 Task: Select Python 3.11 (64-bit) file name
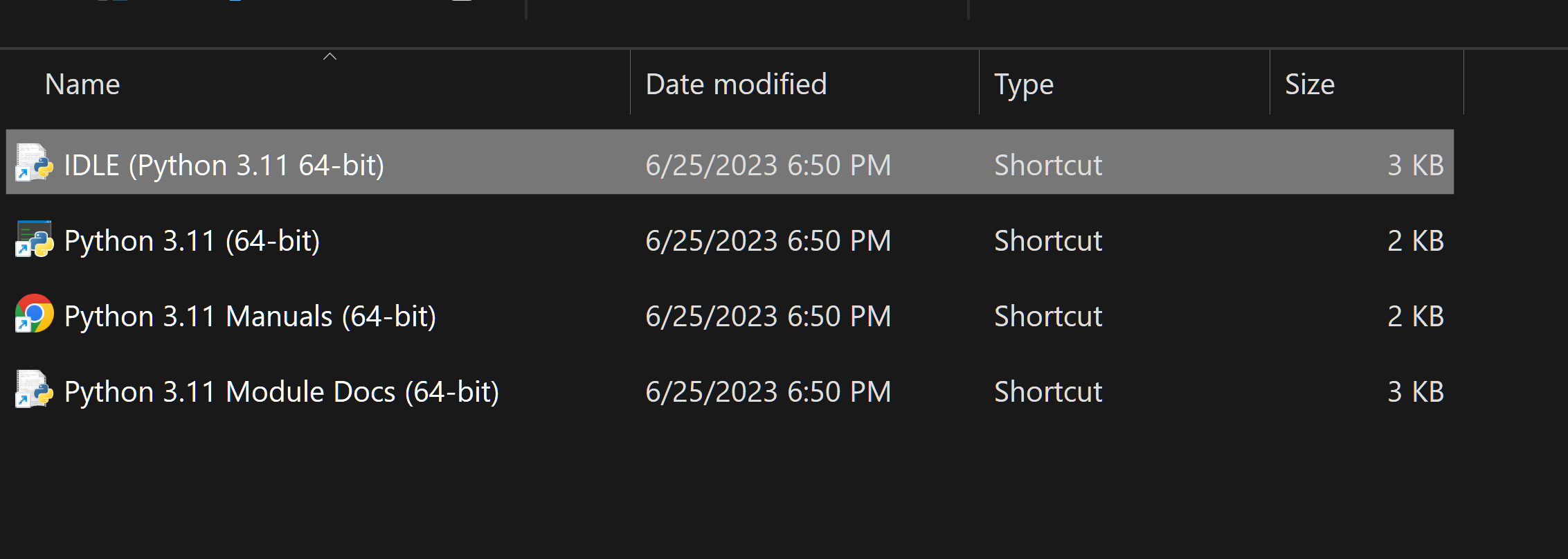click(x=192, y=241)
